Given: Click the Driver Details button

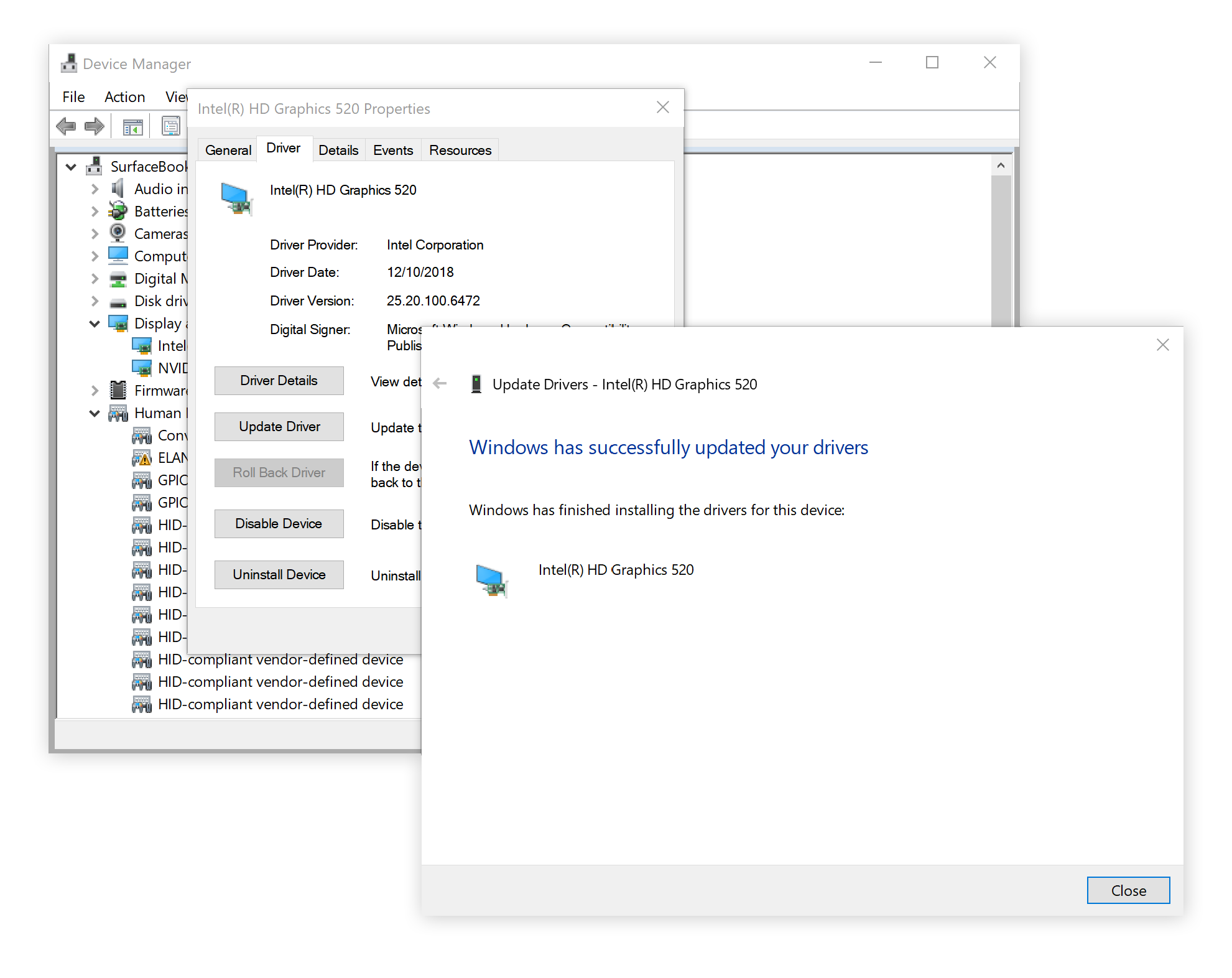Looking at the screenshot, I should [279, 380].
